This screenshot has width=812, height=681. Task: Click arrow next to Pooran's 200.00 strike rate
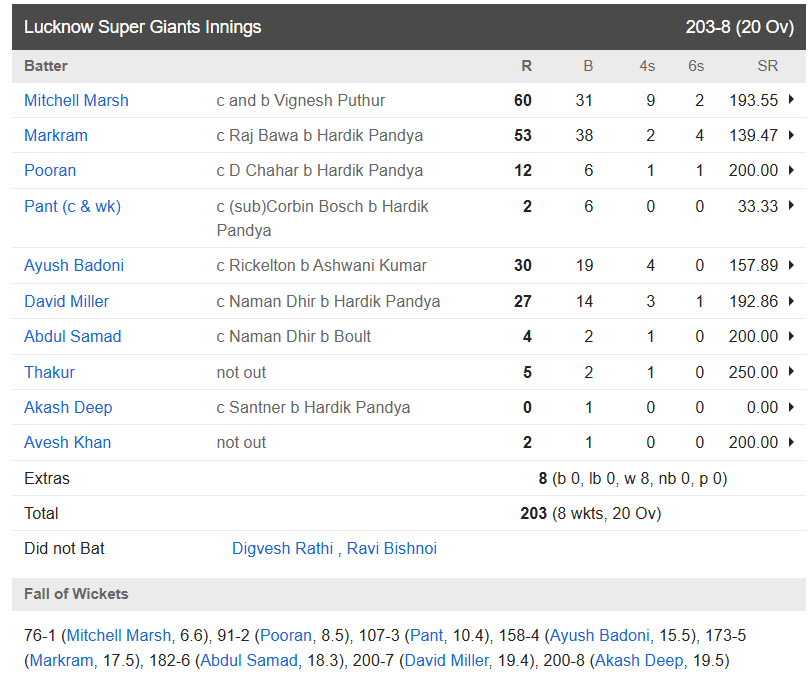coord(792,171)
